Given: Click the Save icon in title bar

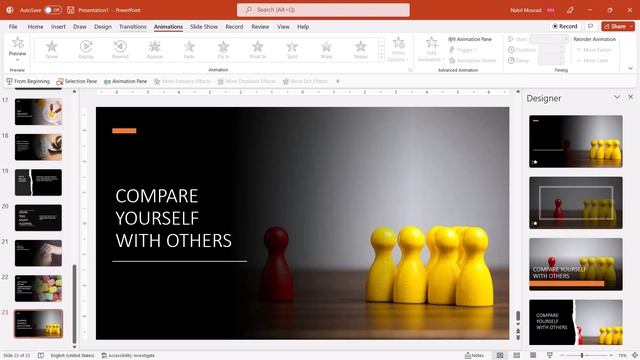Looking at the screenshot, I should (x=71, y=10).
